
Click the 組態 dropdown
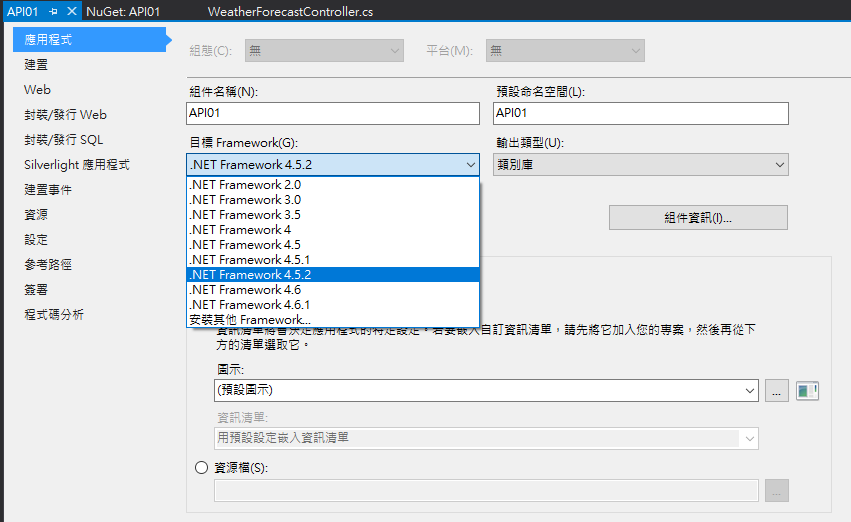click(x=324, y=50)
